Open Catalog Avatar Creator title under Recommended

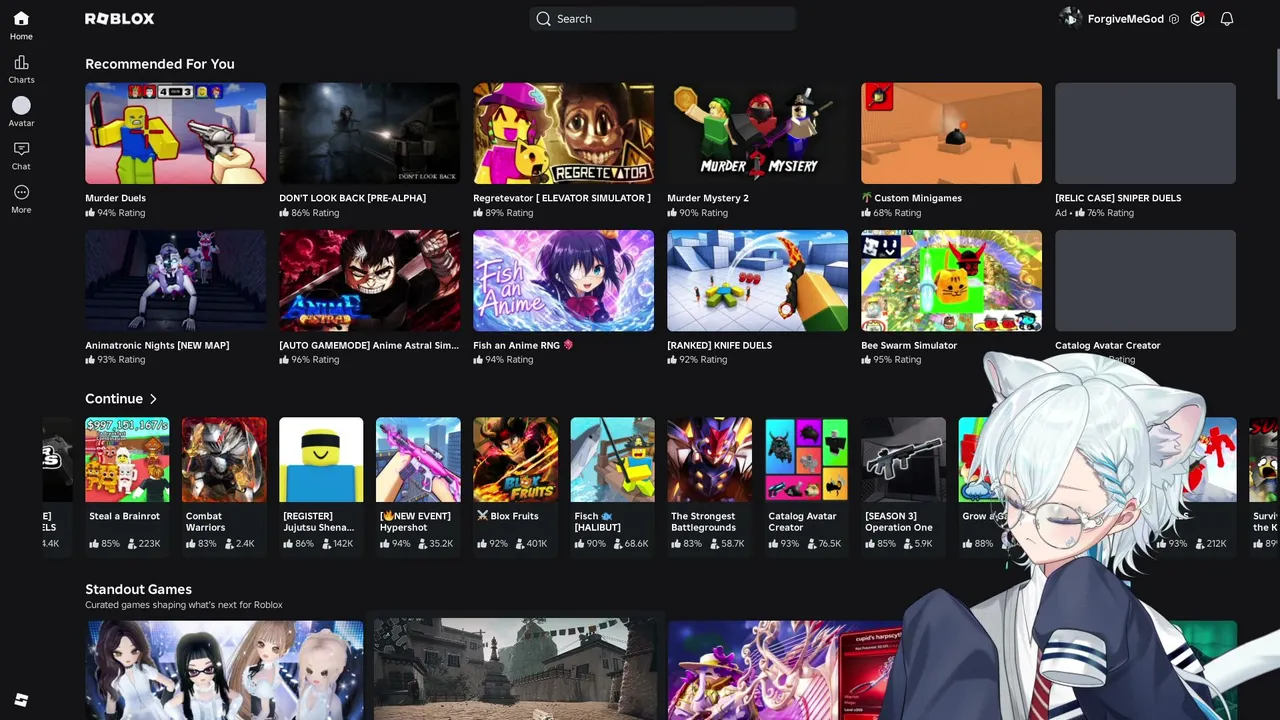pyautogui.click(x=1108, y=345)
